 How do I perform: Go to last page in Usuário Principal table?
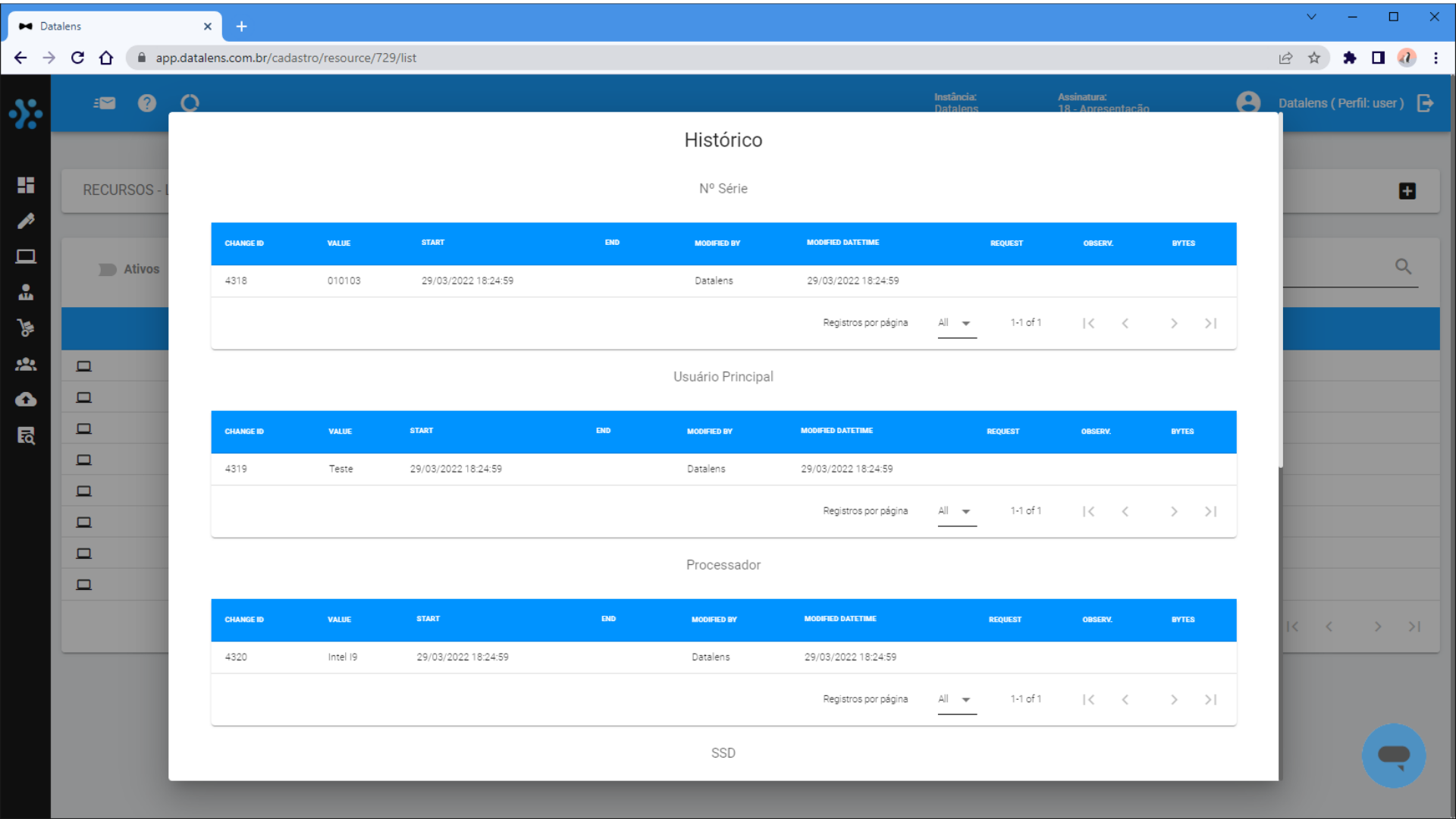pyautogui.click(x=1211, y=511)
